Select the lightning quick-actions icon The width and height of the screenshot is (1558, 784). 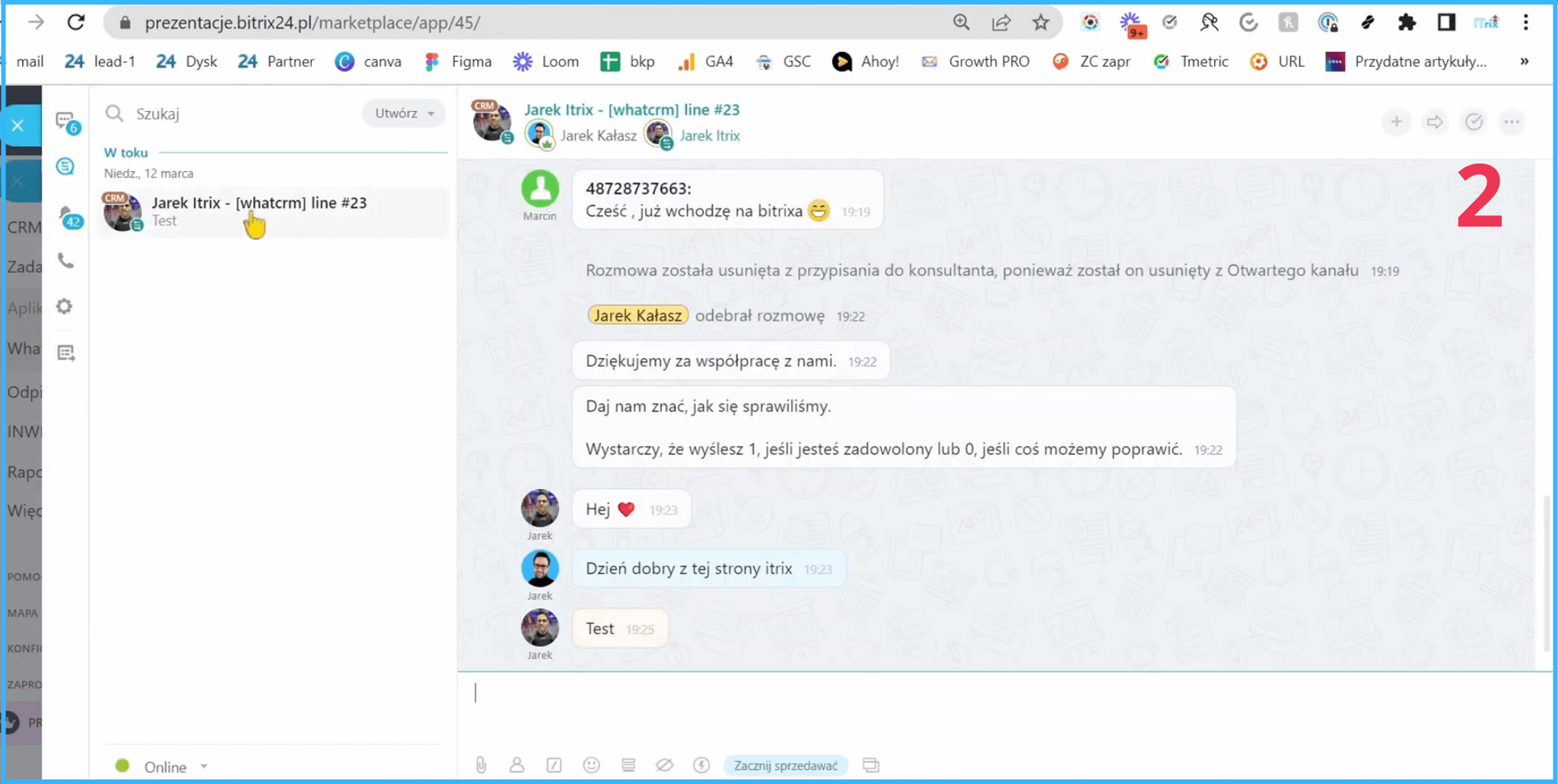[701, 766]
